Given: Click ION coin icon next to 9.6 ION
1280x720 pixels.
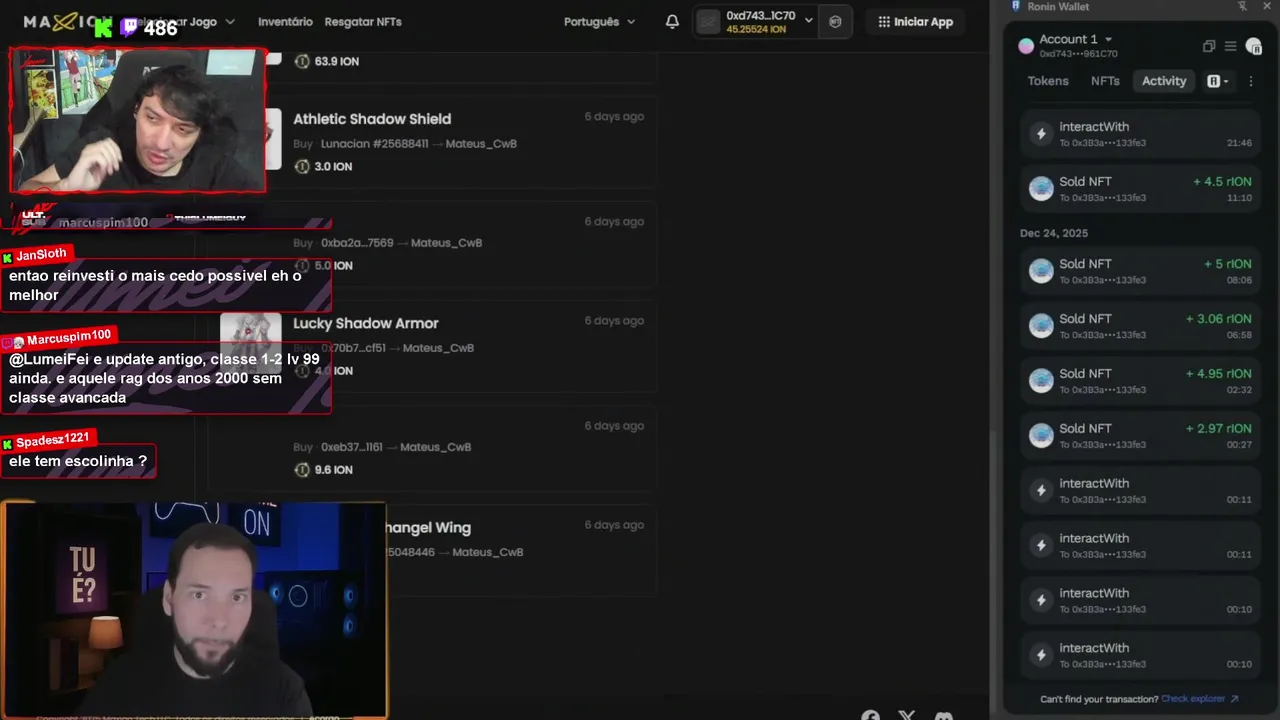Looking at the screenshot, I should pos(302,469).
